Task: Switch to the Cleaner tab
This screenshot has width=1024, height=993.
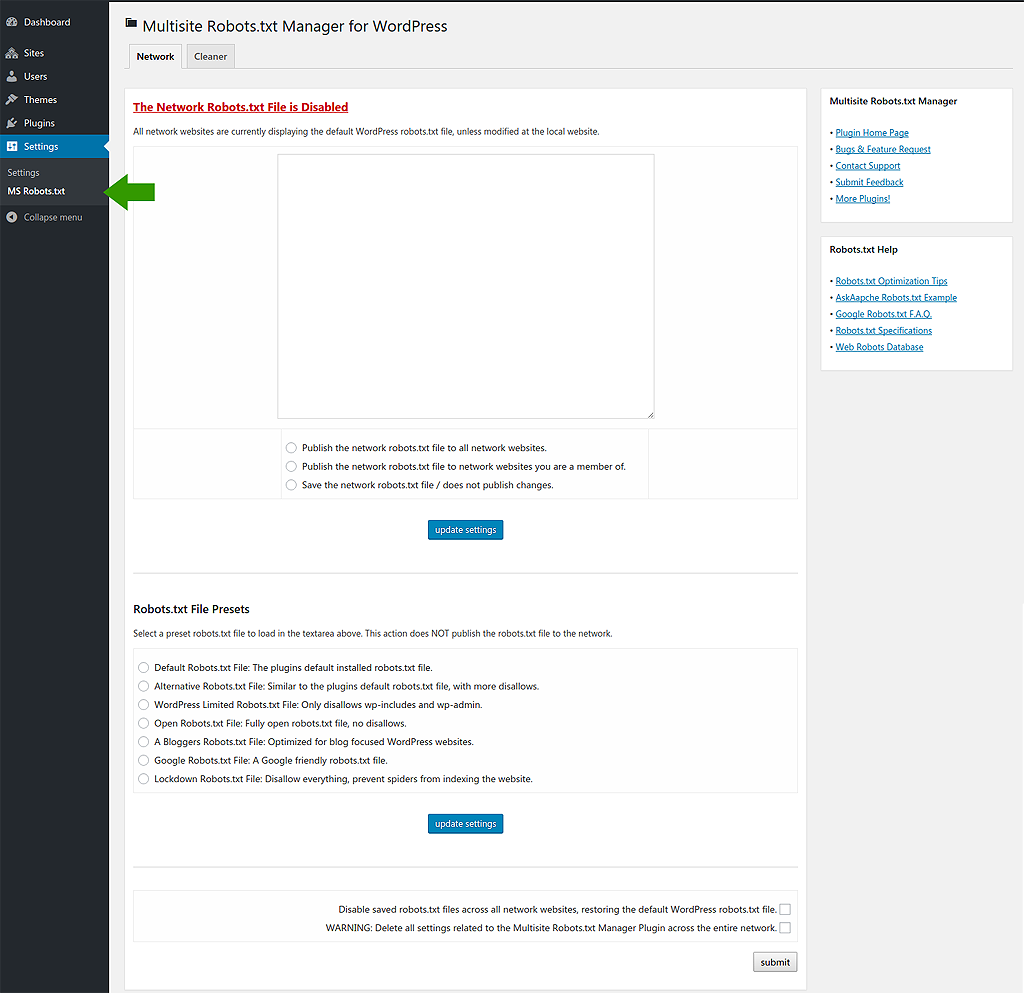Action: (x=210, y=57)
